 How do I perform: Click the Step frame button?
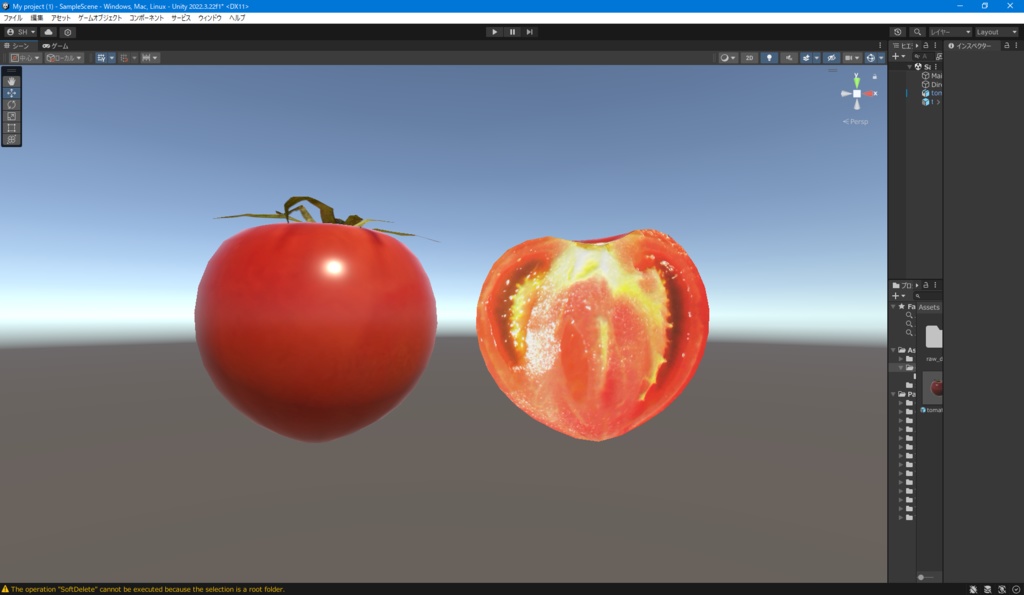(x=530, y=32)
